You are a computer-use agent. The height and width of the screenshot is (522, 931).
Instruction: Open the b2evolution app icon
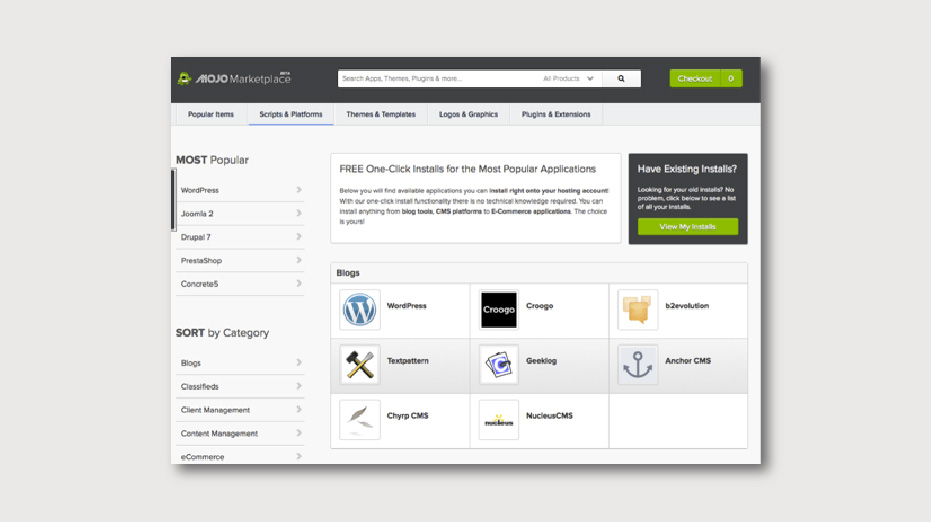pyautogui.click(x=638, y=310)
